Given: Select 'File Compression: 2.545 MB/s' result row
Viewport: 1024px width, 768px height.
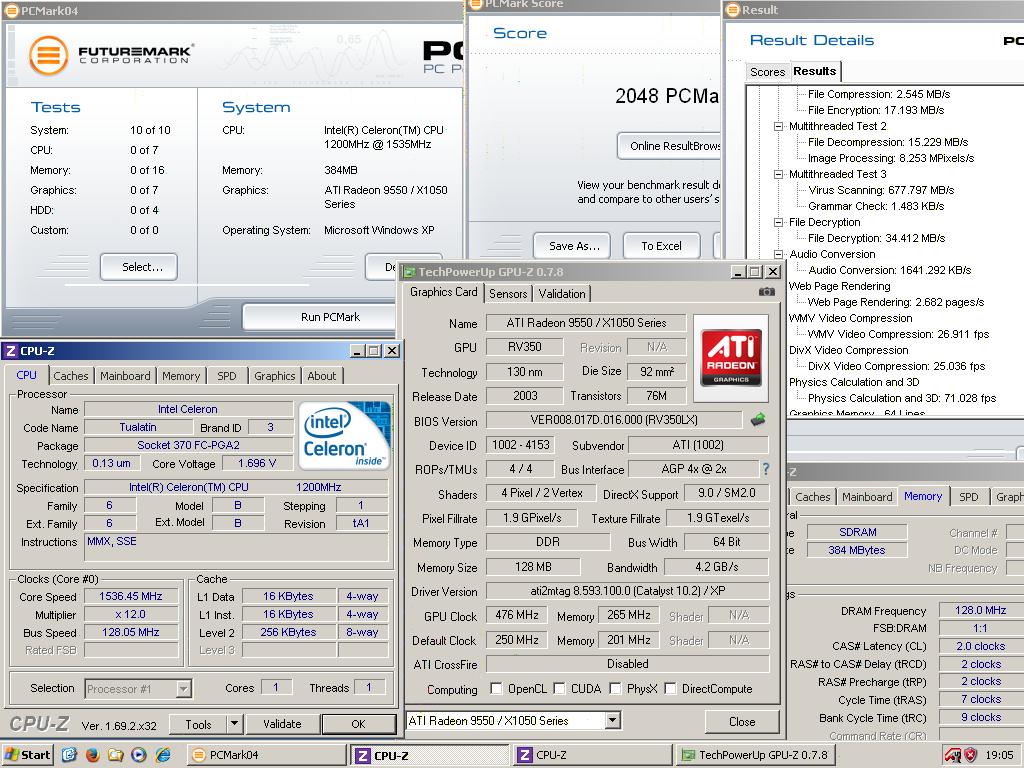Looking at the screenshot, I should pos(878,94).
